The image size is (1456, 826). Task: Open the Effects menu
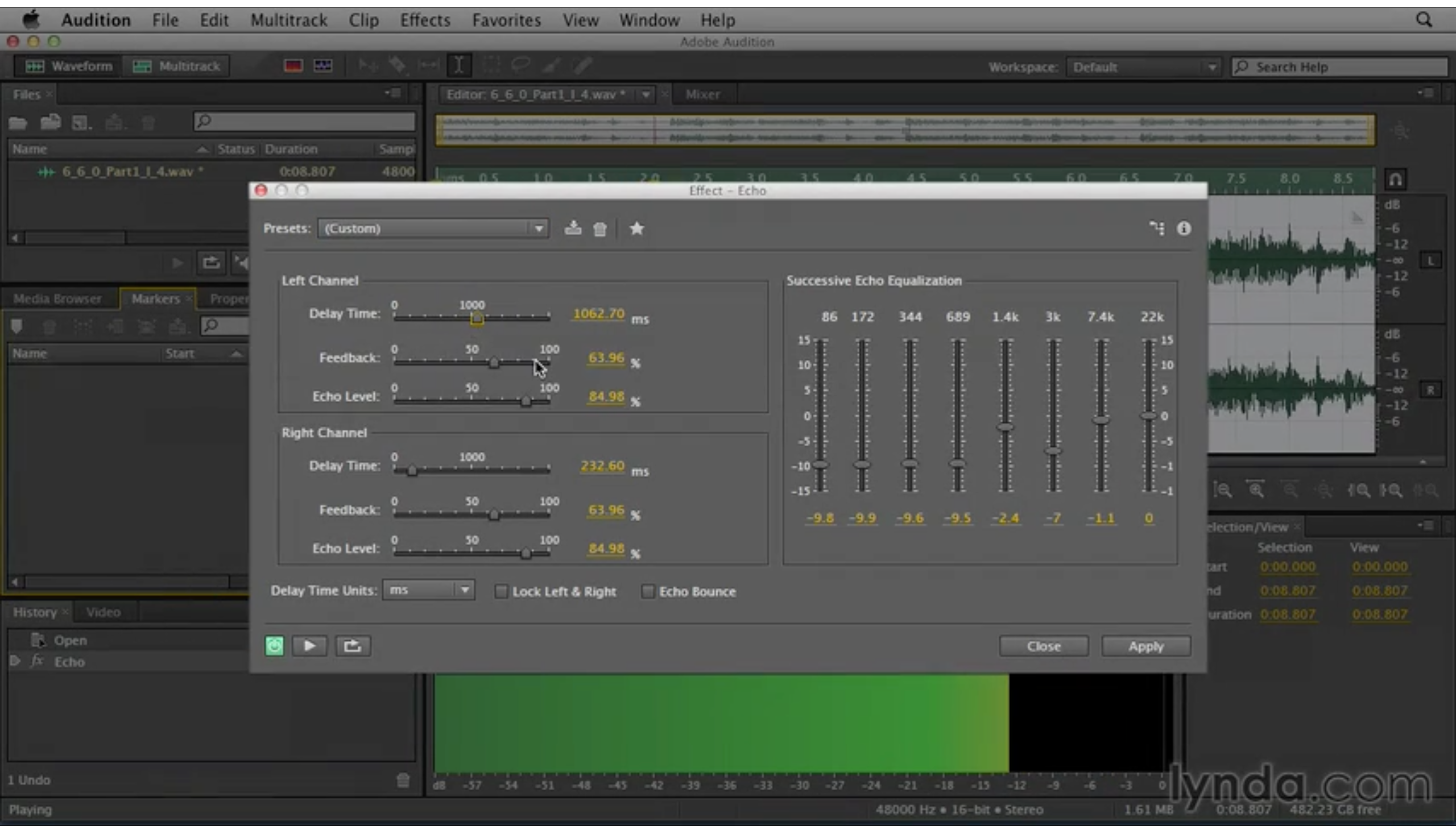pos(425,19)
